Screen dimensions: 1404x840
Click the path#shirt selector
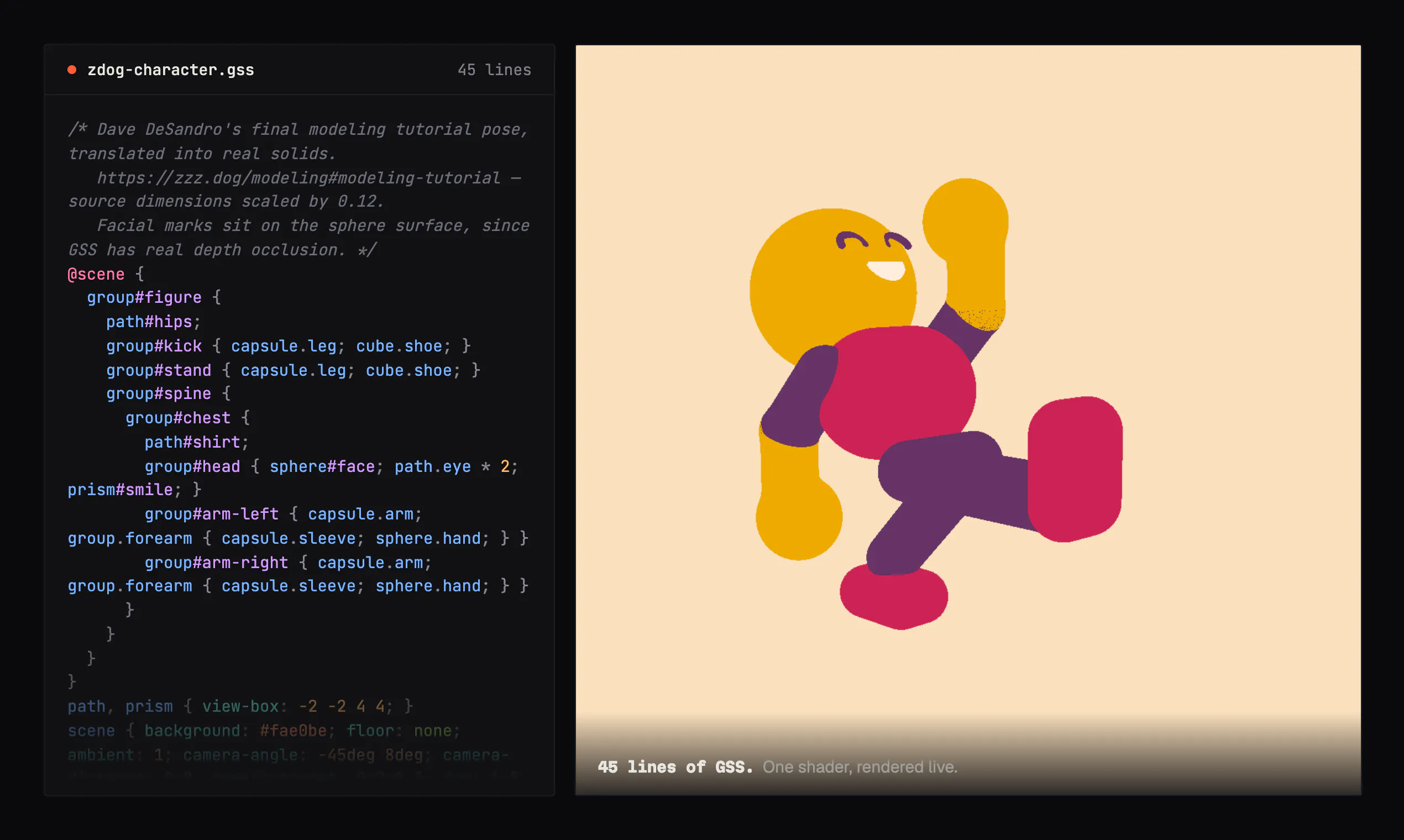[x=192, y=442]
